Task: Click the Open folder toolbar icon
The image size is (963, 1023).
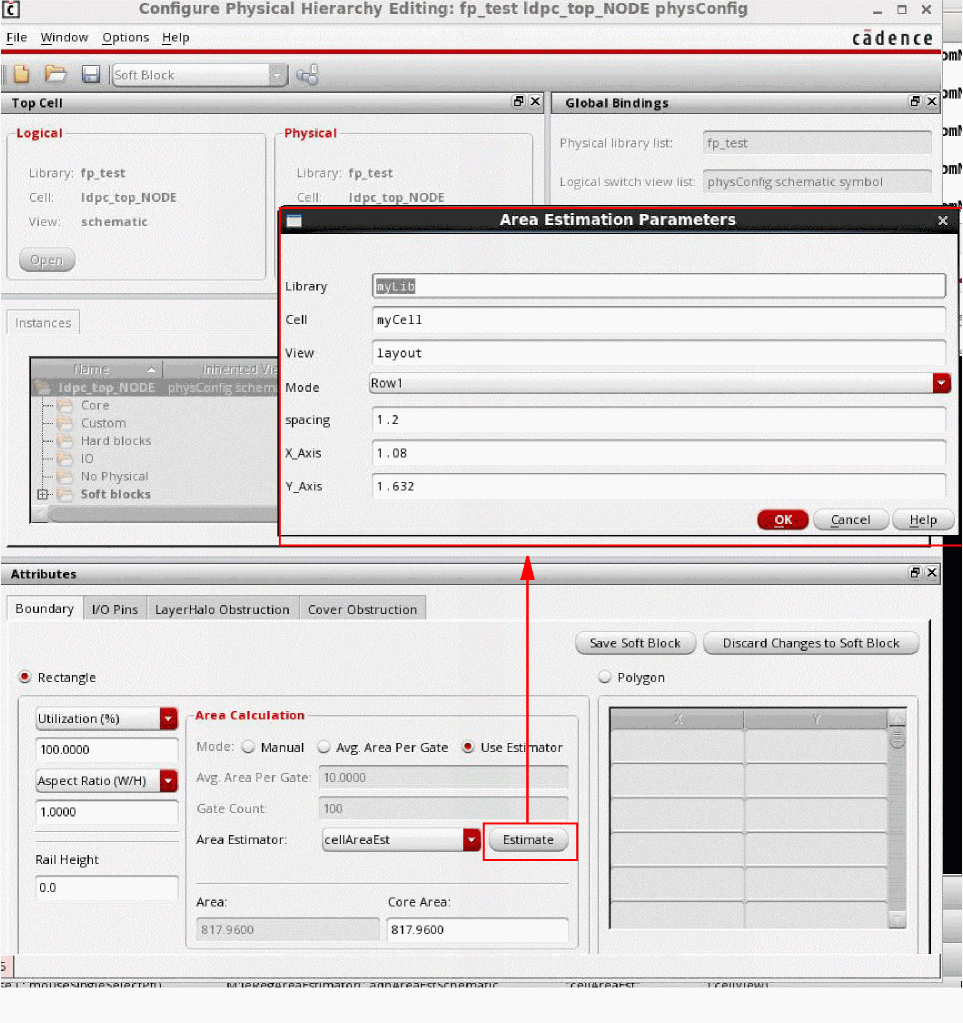Action: point(56,75)
